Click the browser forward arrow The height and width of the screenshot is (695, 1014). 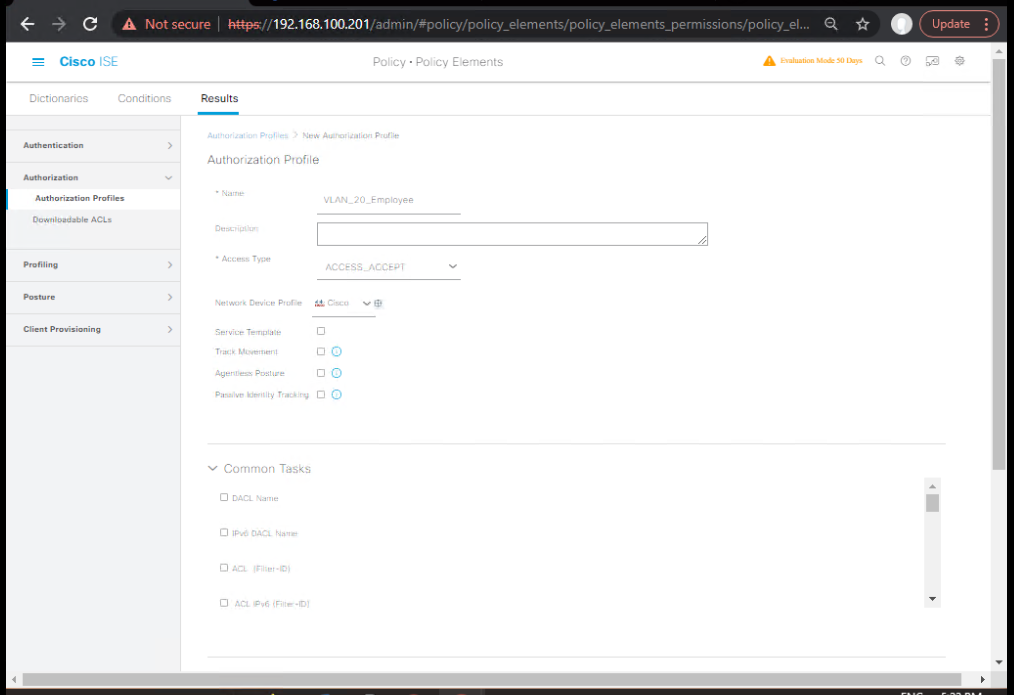click(x=59, y=24)
